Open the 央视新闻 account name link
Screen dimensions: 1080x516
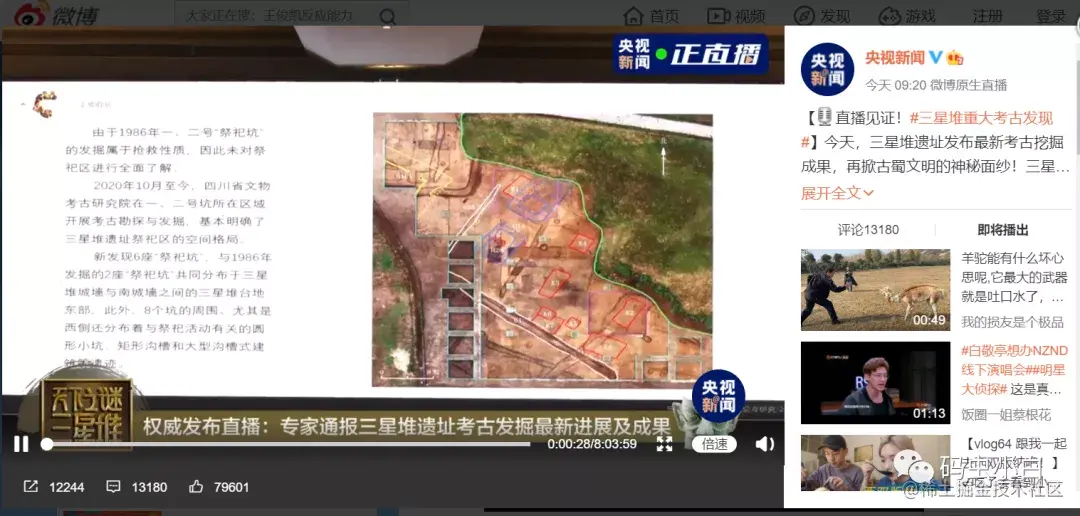pos(895,57)
